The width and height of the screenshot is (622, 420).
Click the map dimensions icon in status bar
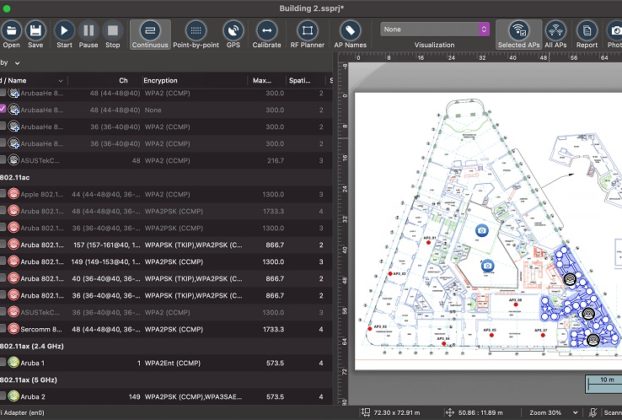(365, 412)
